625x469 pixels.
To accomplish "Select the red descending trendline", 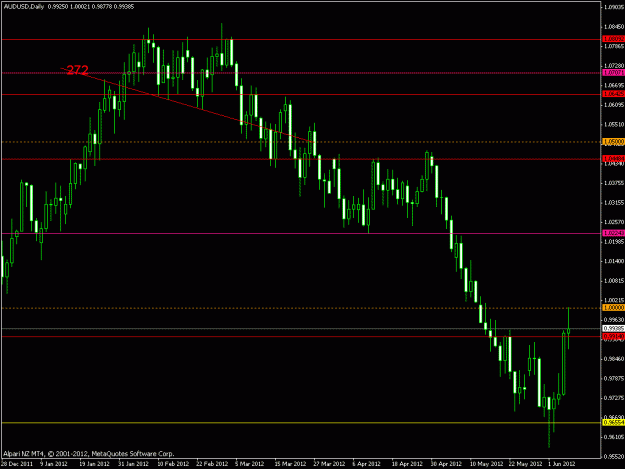I will [187, 105].
